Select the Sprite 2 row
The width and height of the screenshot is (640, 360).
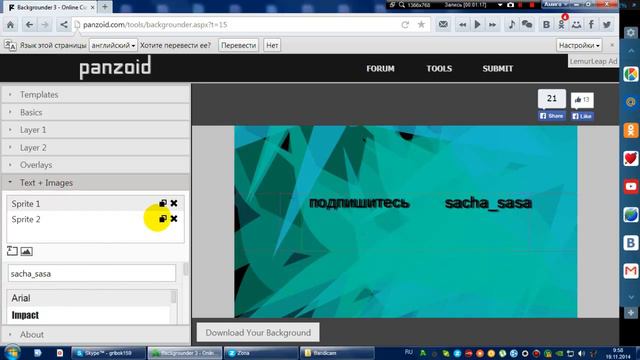tap(95, 219)
